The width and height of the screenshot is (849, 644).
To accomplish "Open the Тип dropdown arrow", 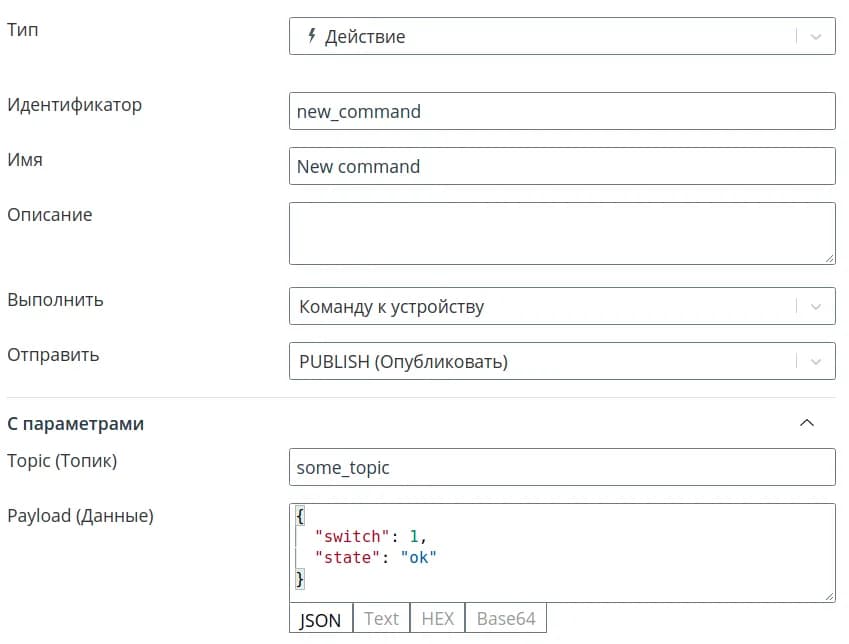I will [816, 36].
